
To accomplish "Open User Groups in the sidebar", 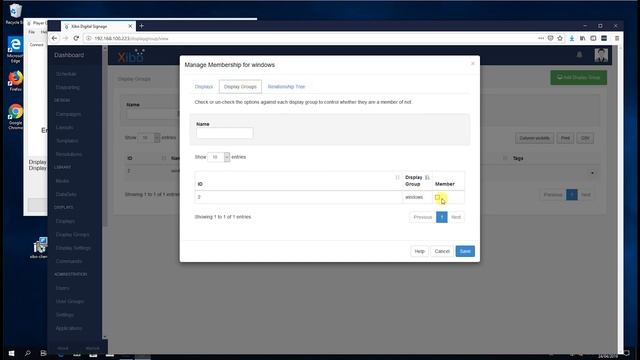I will (x=69, y=301).
